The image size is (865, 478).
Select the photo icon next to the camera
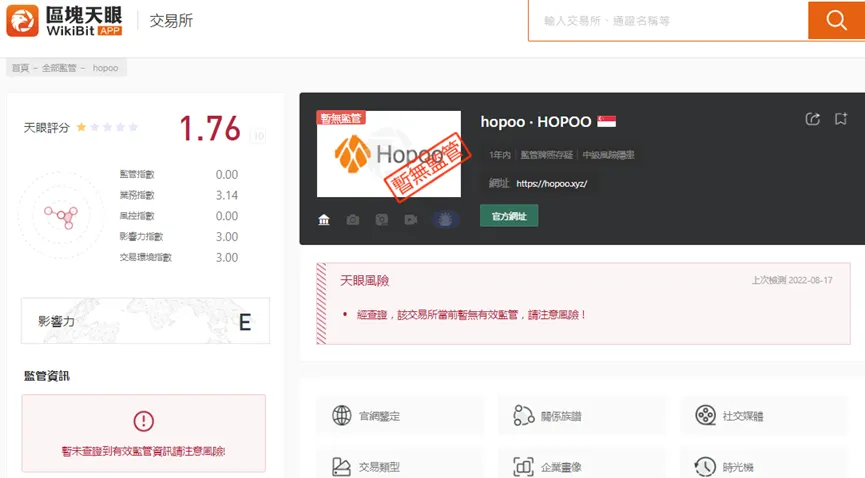(x=382, y=220)
